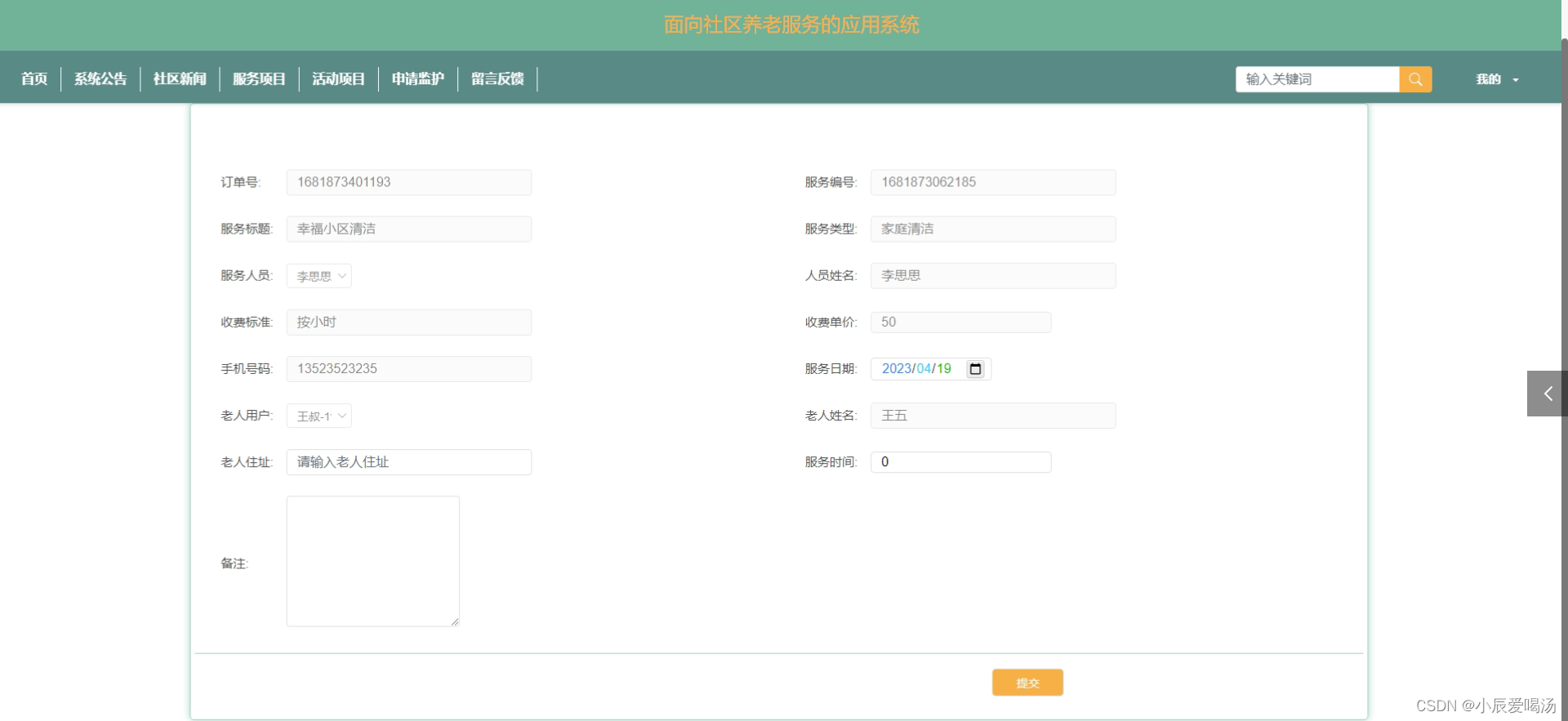Click the 老人住址 label text
The height and width of the screenshot is (721, 1568).
247,462
